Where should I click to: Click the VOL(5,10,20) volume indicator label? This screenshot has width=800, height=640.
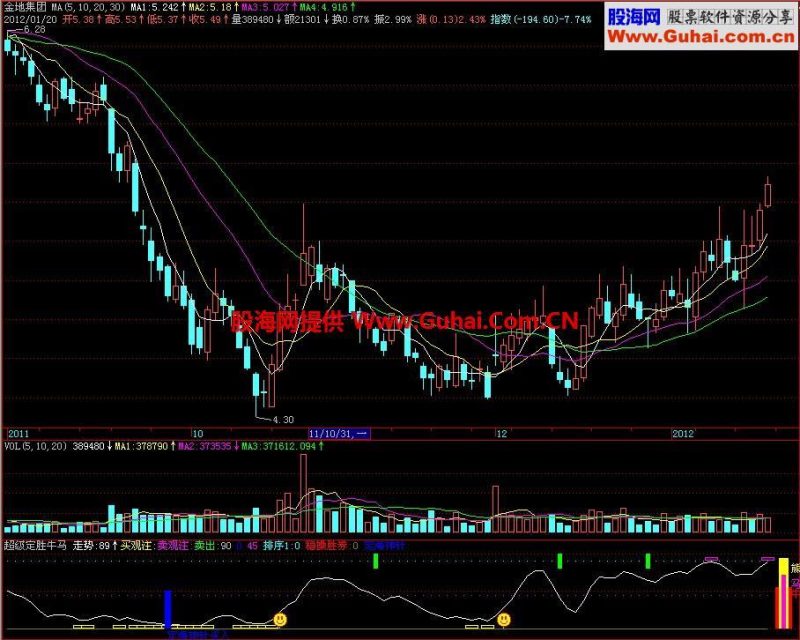click(x=36, y=446)
